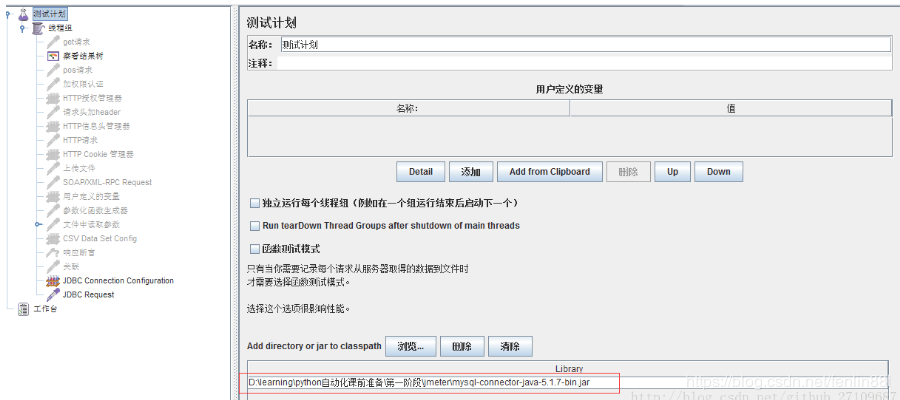Click the 测试计划 flask icon in tree
Viewport: 900px width, 400px height.
click(23, 14)
